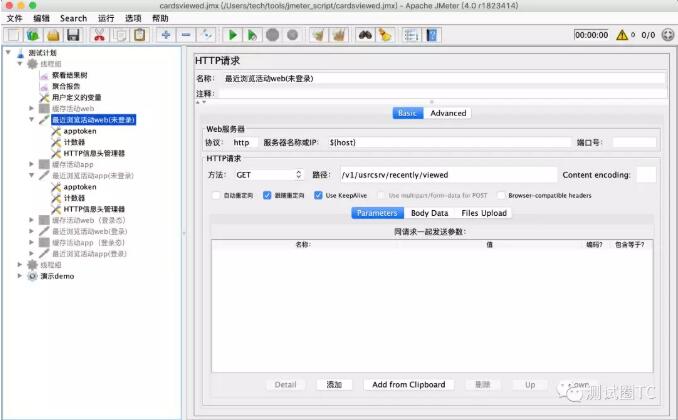Image resolution: width=678 pixels, height=420 pixels.
Task: Collapse all nodes with the minus icon
Action: click(186, 35)
